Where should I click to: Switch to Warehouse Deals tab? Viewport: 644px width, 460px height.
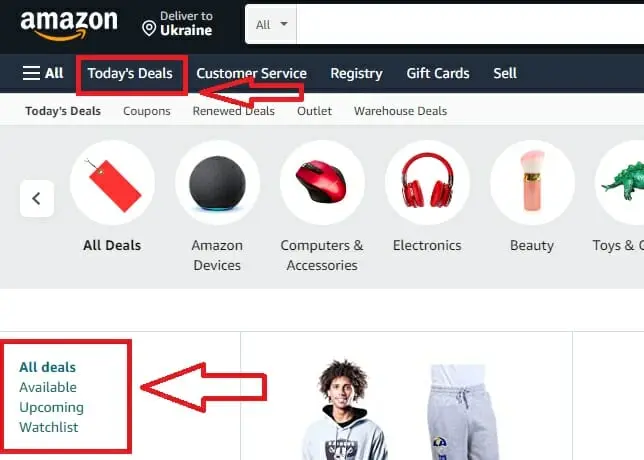pos(400,111)
